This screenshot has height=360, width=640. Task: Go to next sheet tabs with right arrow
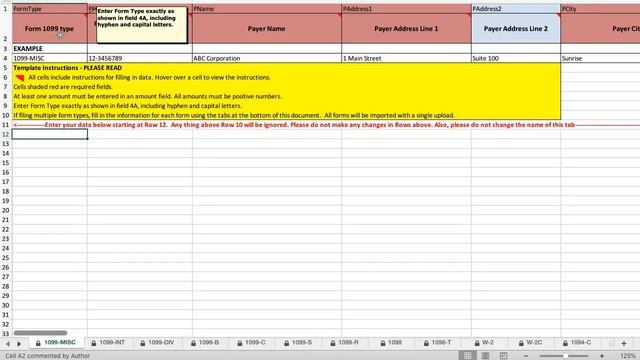pyautogui.click(x=19, y=344)
